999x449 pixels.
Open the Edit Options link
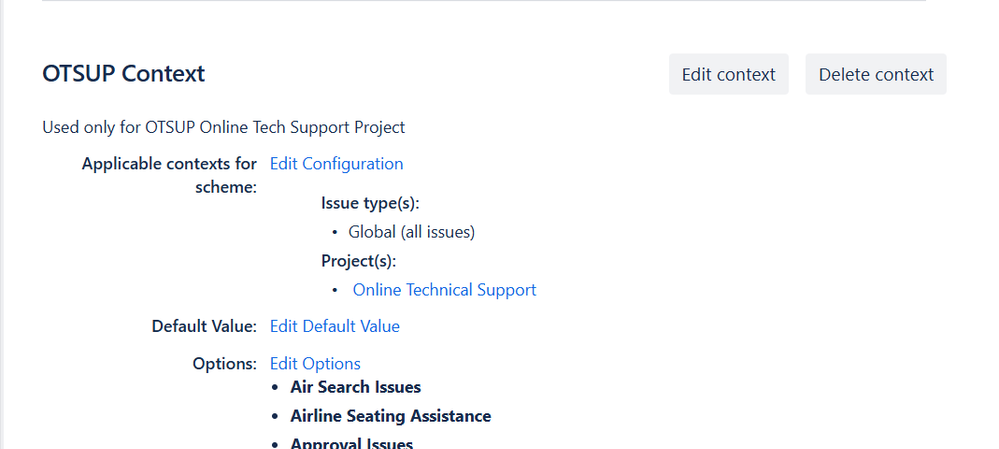(x=315, y=364)
